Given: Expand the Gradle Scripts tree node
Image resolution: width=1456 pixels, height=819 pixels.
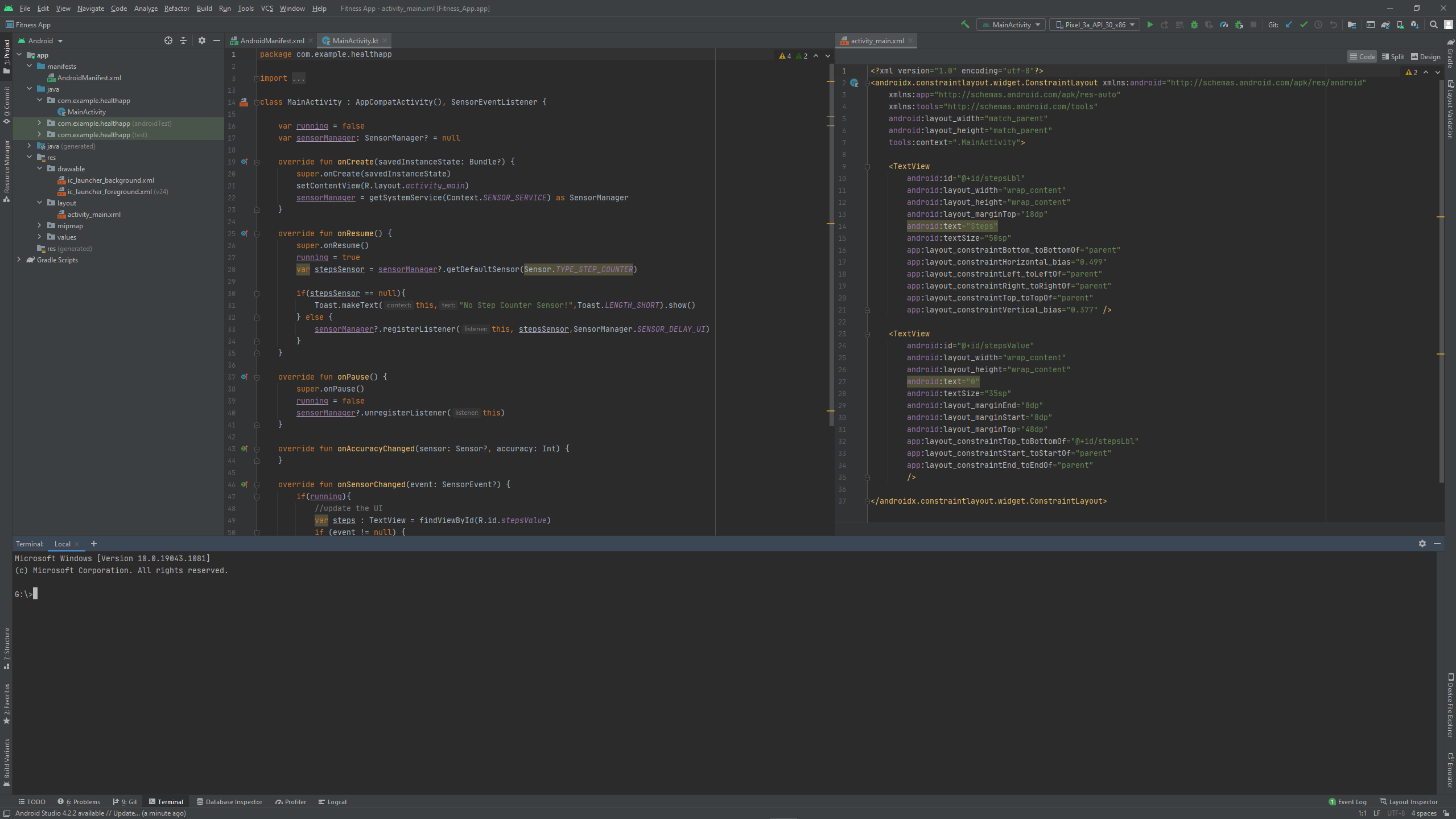Looking at the screenshot, I should tap(19, 260).
